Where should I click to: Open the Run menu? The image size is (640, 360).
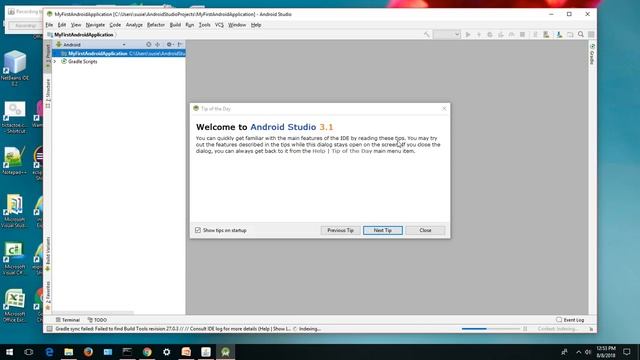click(189, 25)
